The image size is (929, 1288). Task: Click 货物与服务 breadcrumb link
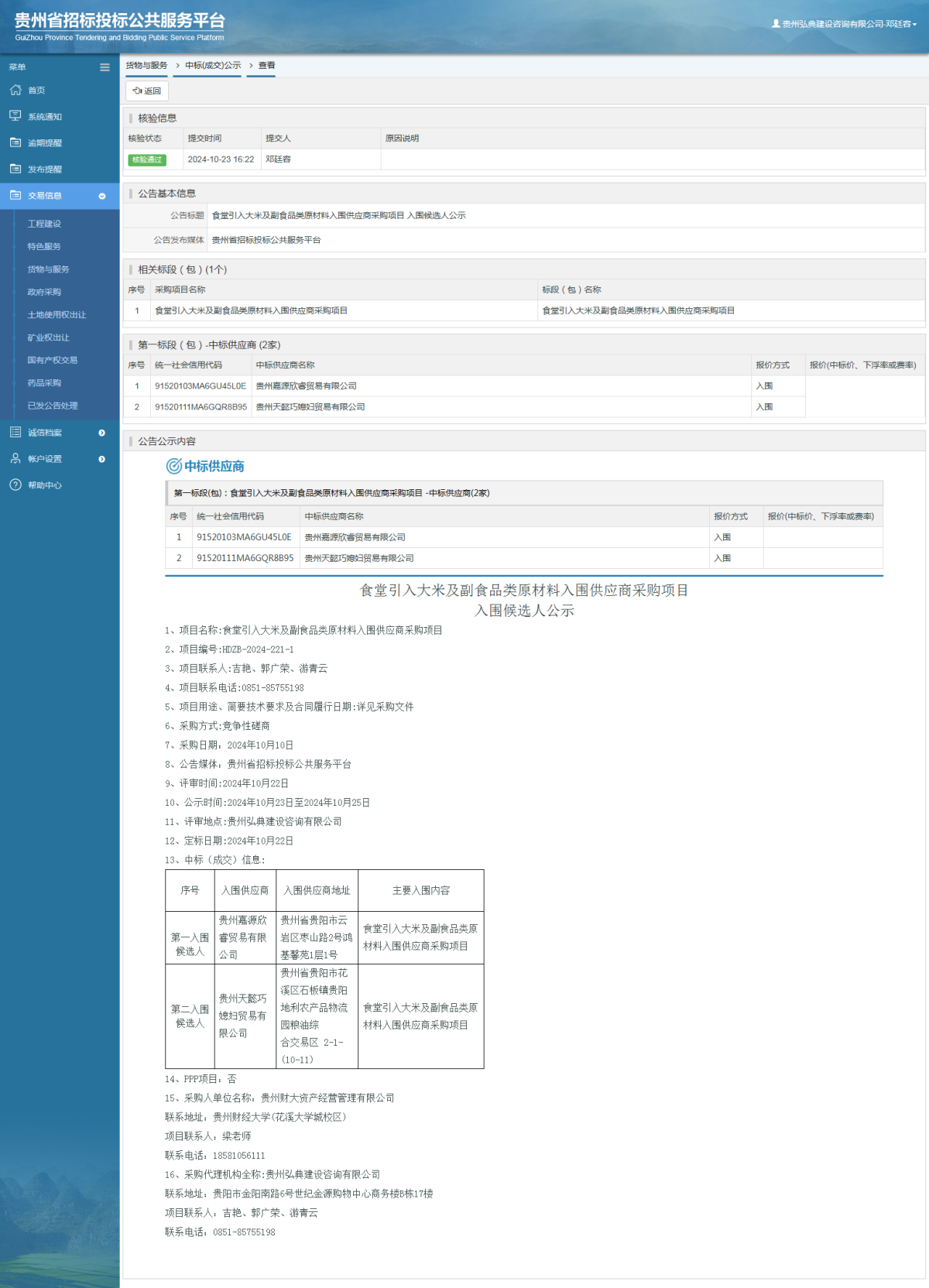tap(146, 66)
